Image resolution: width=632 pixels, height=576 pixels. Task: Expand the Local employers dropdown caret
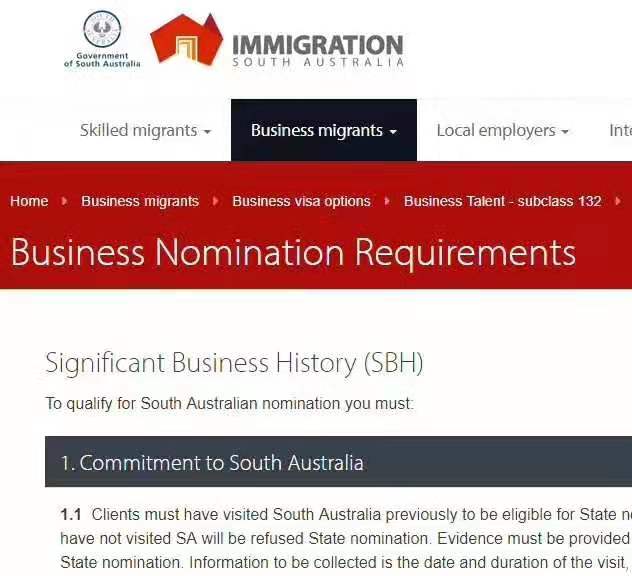pos(565,132)
